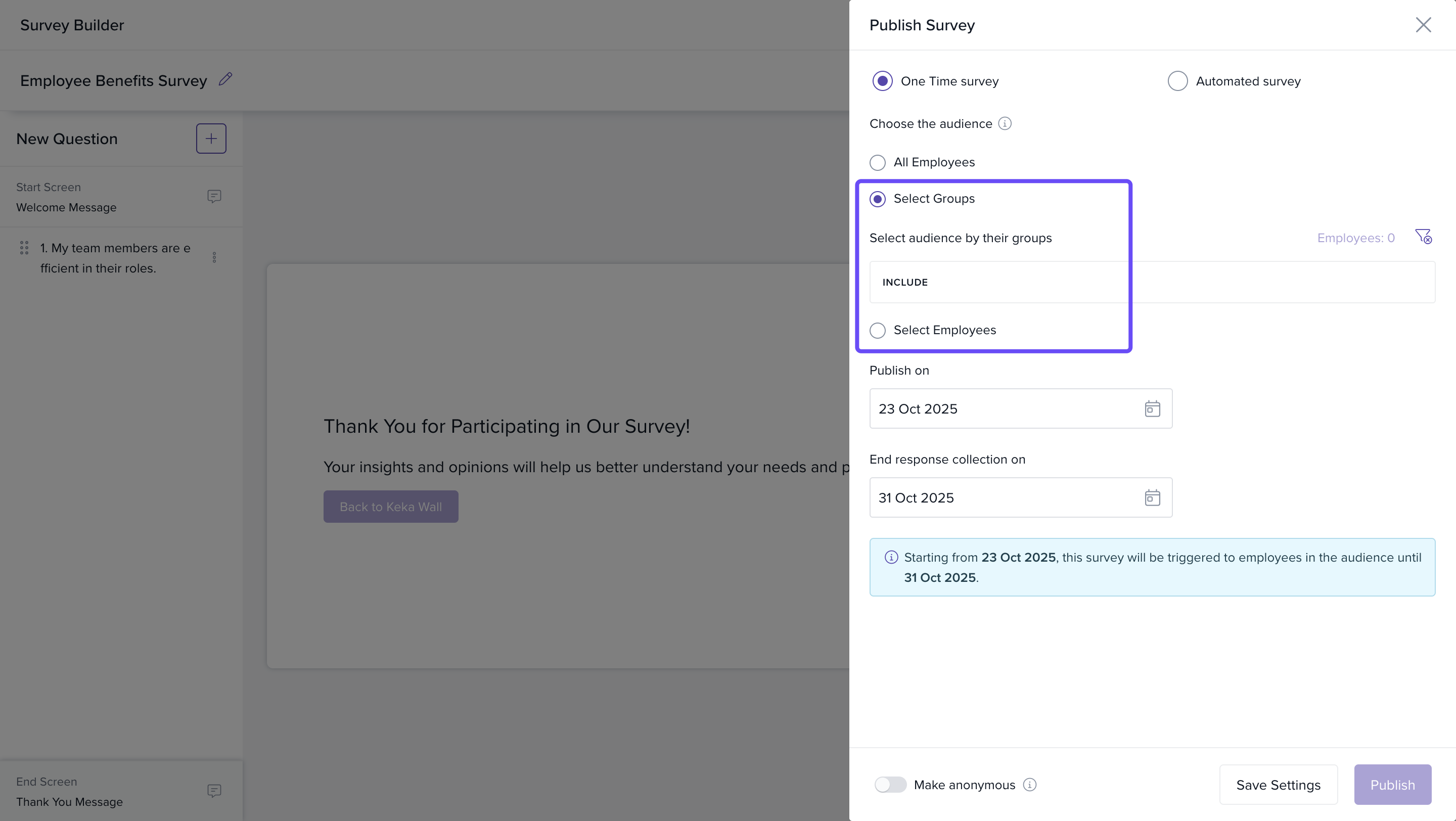This screenshot has width=1456, height=821.
Task: Click the Save Settings button
Action: [x=1278, y=784]
